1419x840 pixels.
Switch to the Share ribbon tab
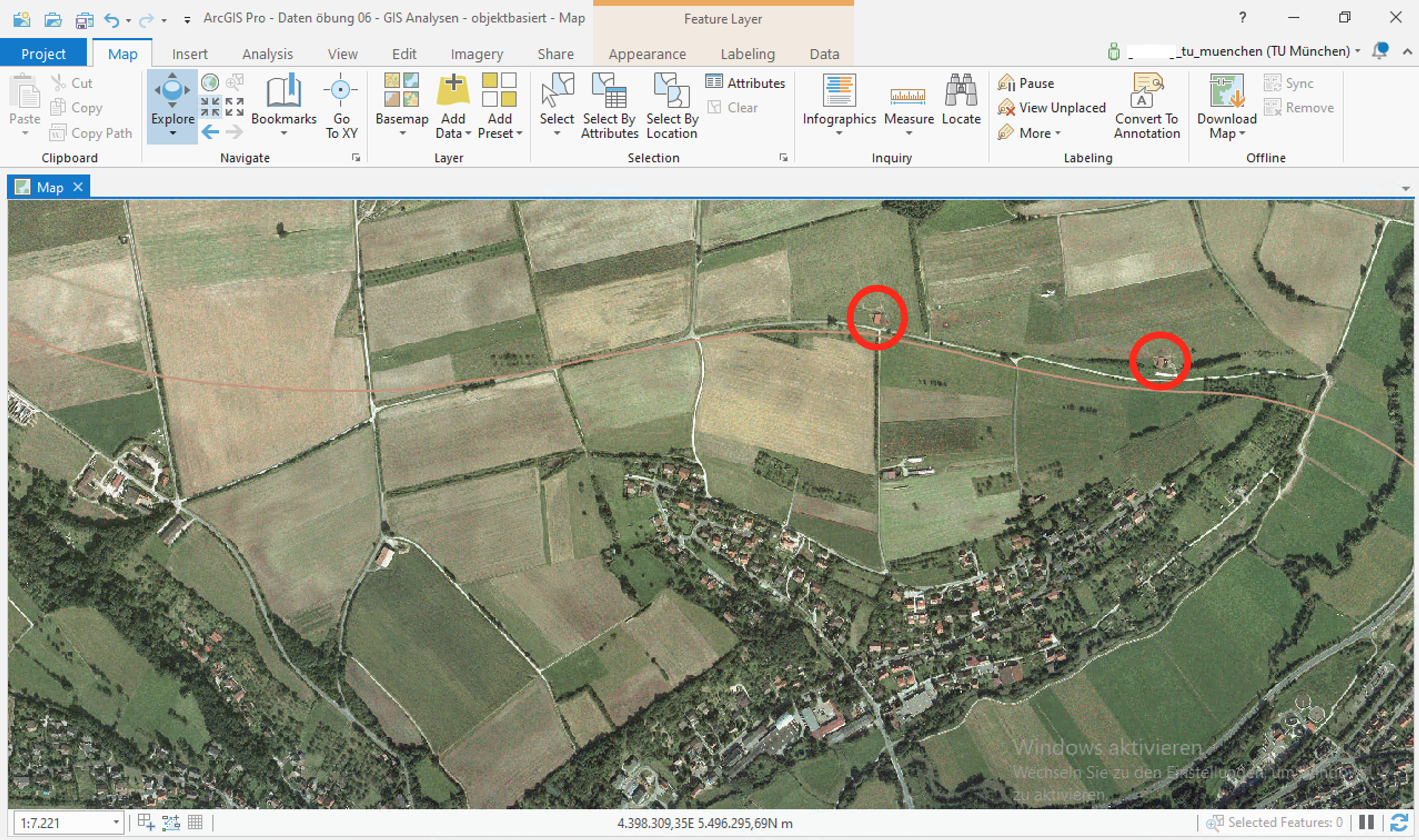coord(555,54)
